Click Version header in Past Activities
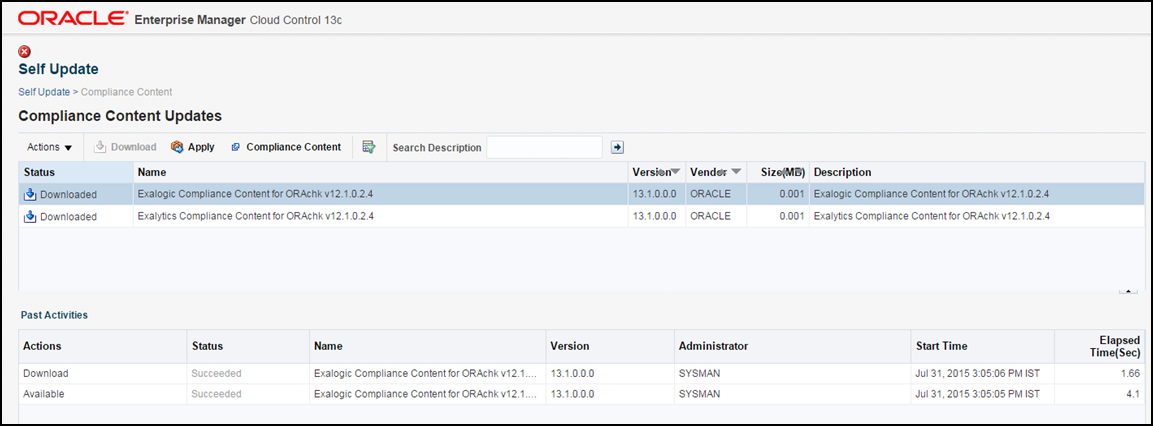Screen dimensions: 1153x426 [x=570, y=346]
